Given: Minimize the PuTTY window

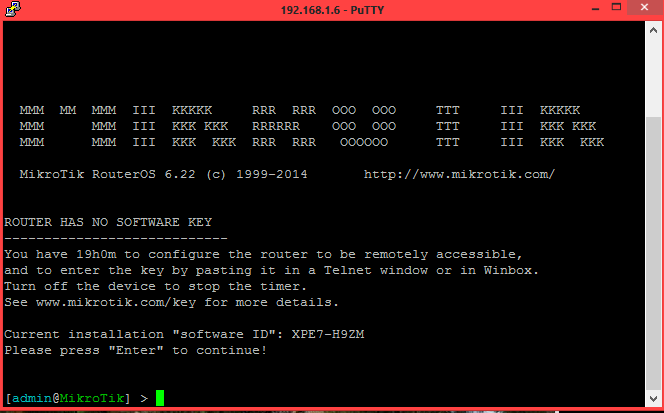Looking at the screenshot, I should (595, 8).
